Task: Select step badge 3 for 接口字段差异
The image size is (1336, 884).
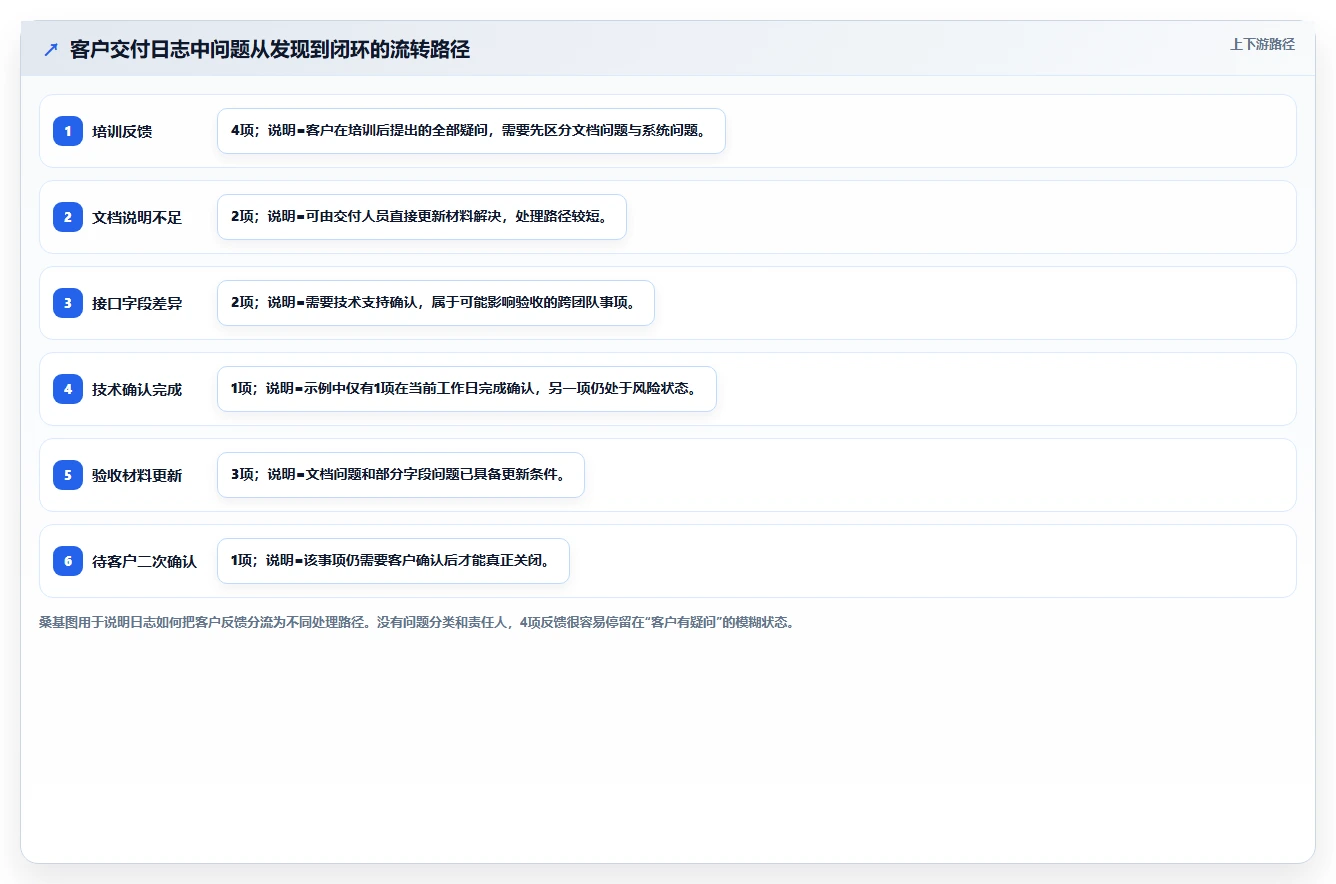Action: click(x=68, y=303)
